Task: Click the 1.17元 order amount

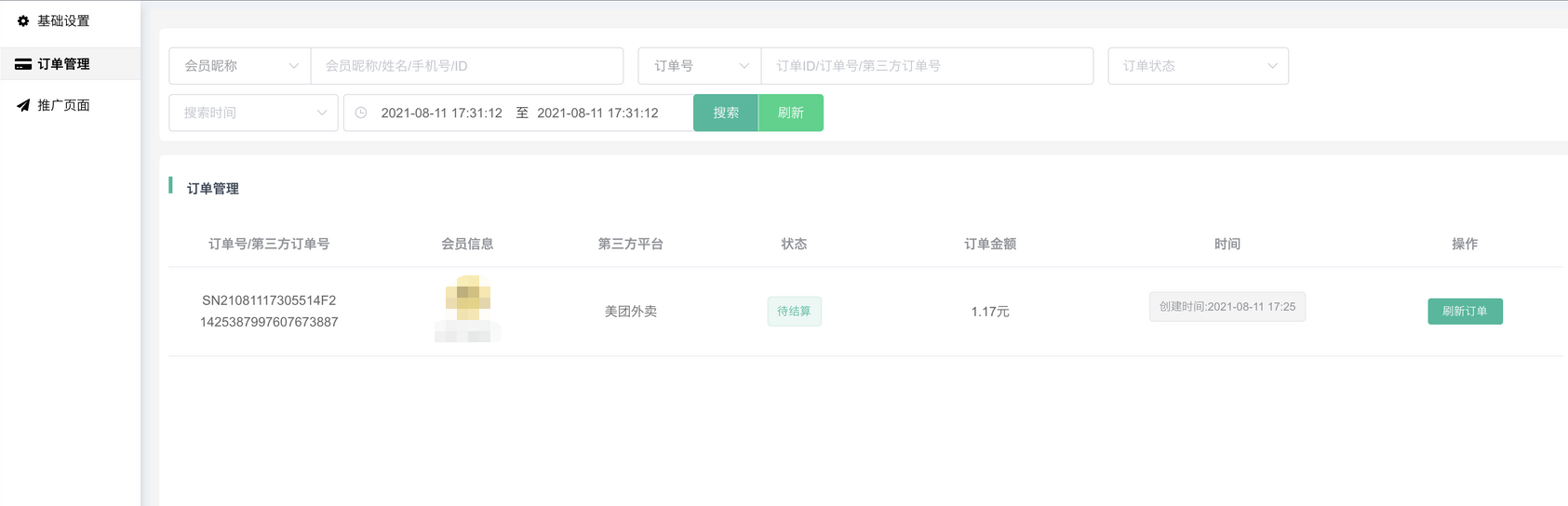Action: point(990,312)
